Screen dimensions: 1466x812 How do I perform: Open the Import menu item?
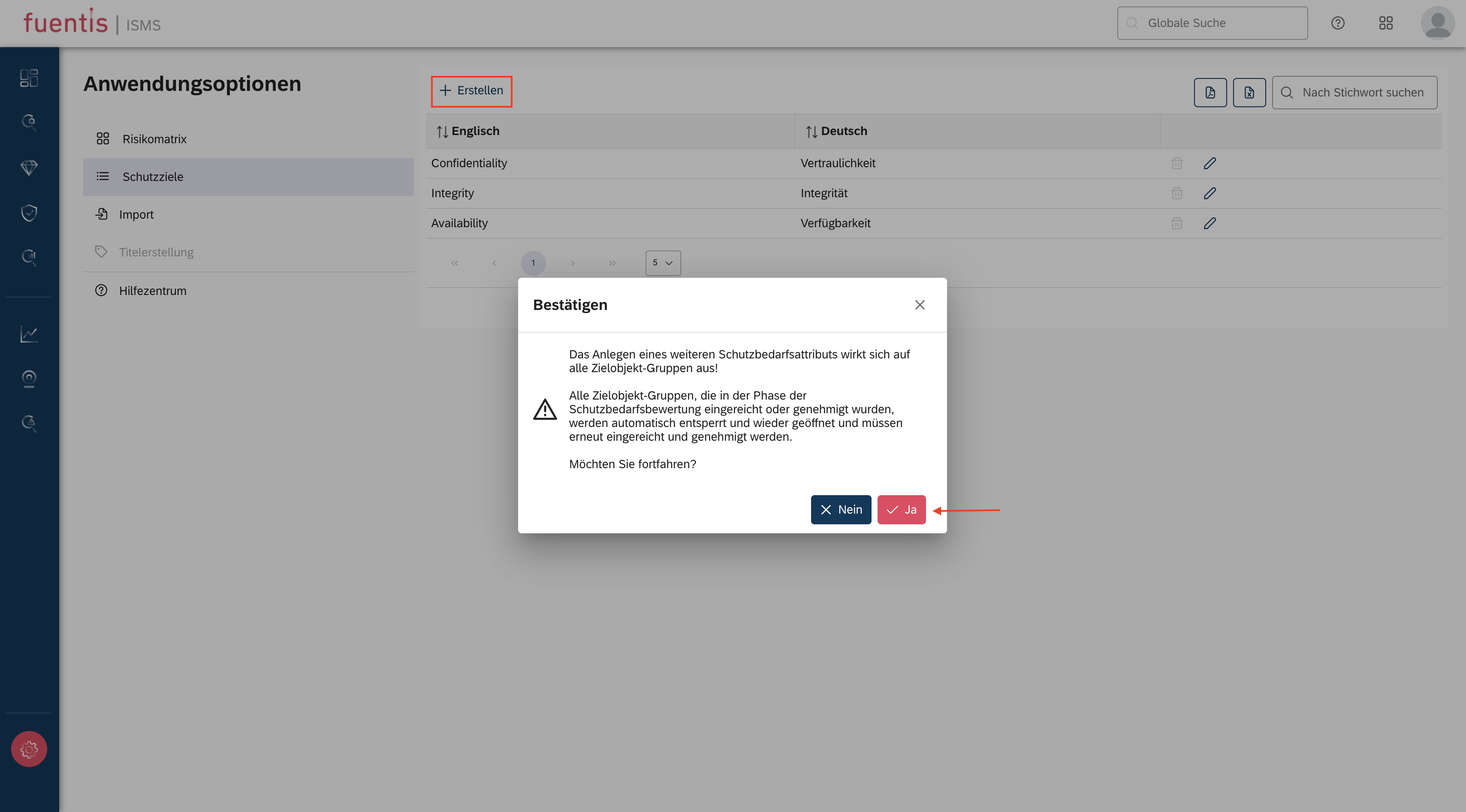click(136, 214)
